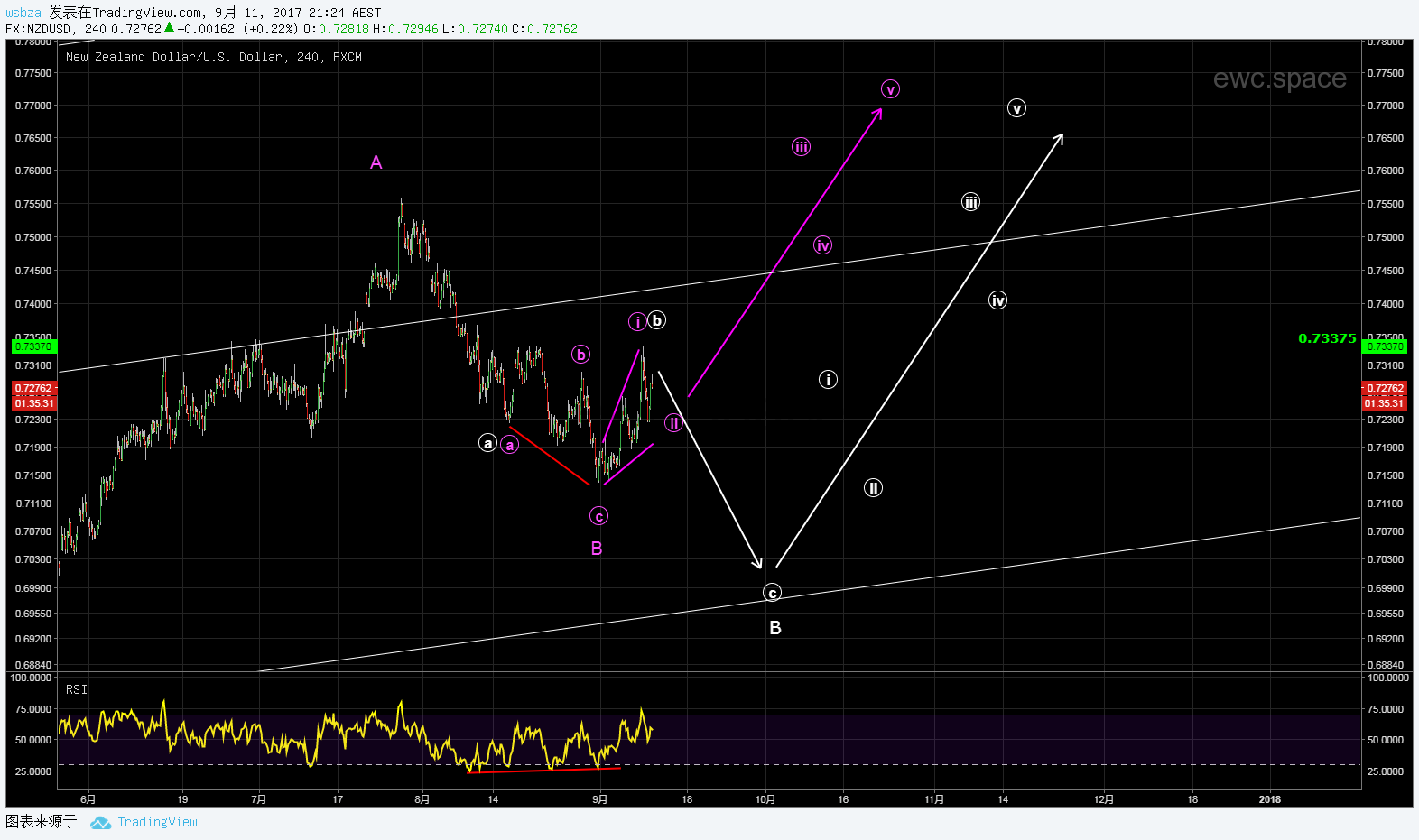Click the wsbza author link
This screenshot has width=1419, height=840.
23,13
